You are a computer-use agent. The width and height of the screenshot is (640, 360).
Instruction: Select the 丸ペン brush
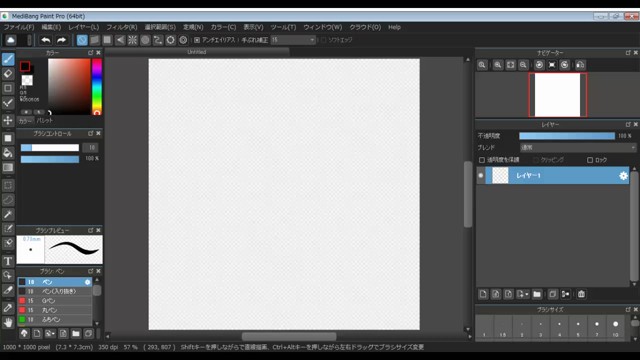coord(55,310)
